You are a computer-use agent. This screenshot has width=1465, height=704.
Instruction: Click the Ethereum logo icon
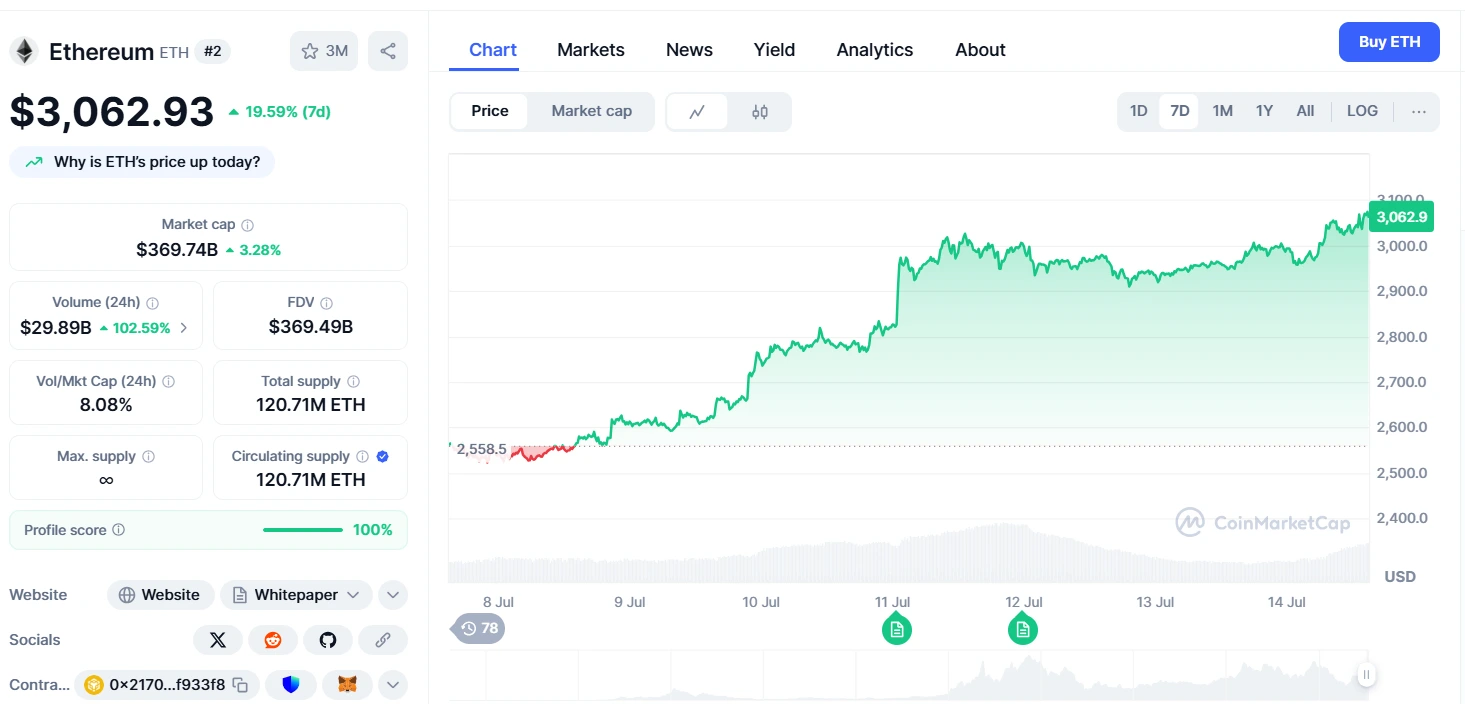[24, 51]
